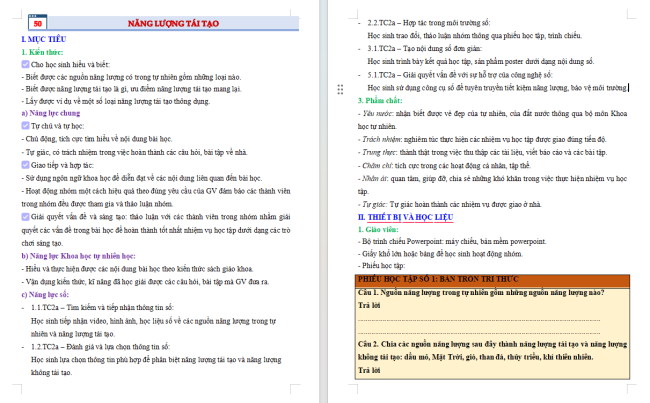650x403 pixels.
Task: Click the six-dot paragraph drag handle
Action: [340, 90]
